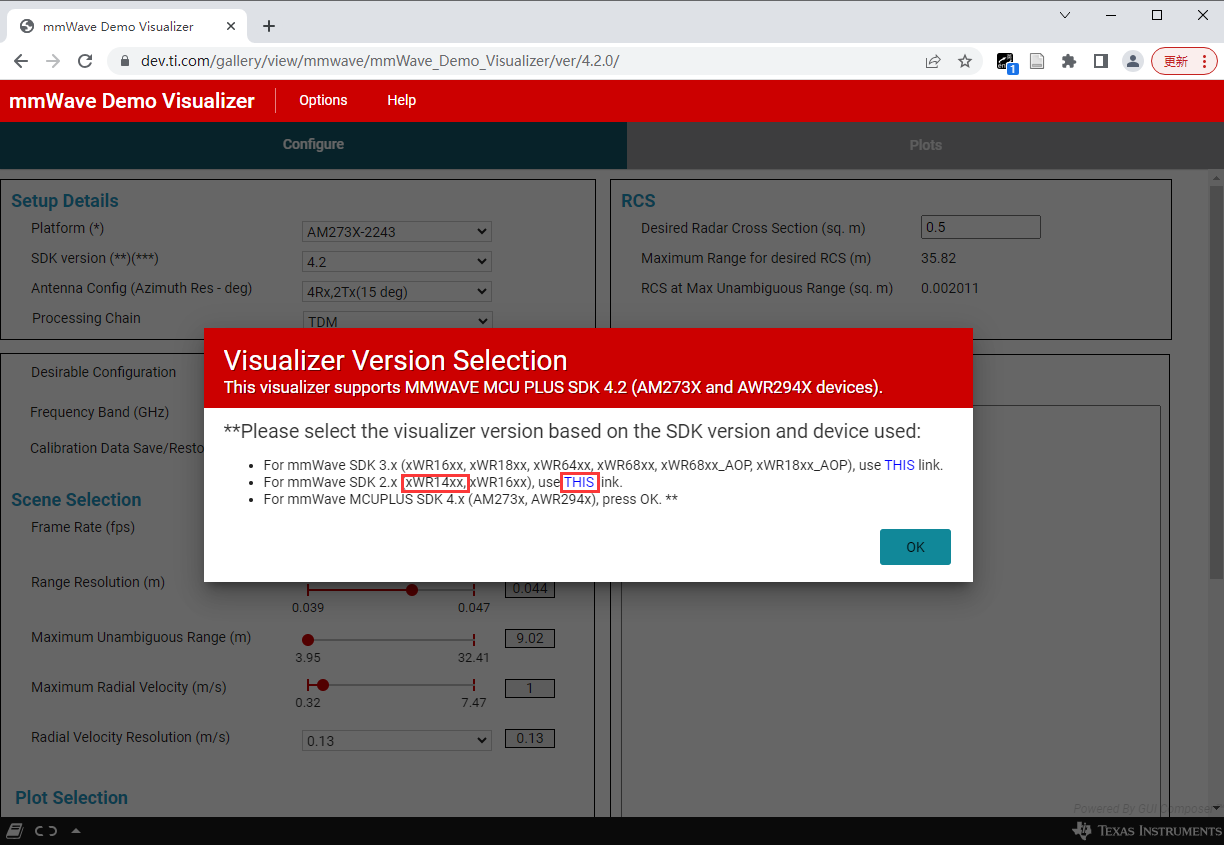
Task: Open the Radial Velocity Resolution dropdown
Action: click(x=397, y=741)
